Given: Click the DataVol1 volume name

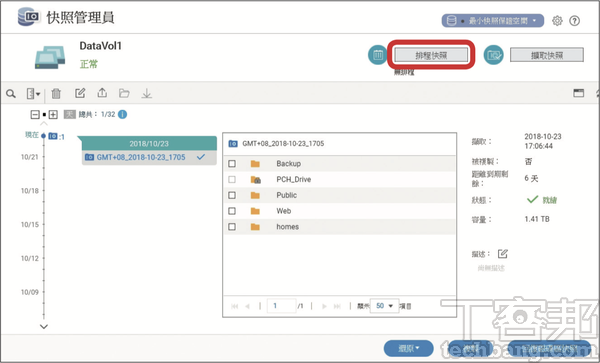Looking at the screenshot, I should (101, 46).
